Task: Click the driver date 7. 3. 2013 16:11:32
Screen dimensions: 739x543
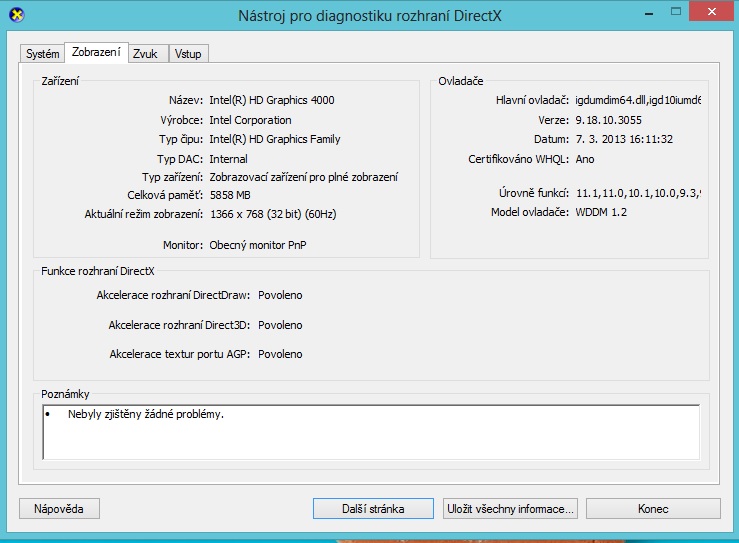Action: [x=624, y=139]
